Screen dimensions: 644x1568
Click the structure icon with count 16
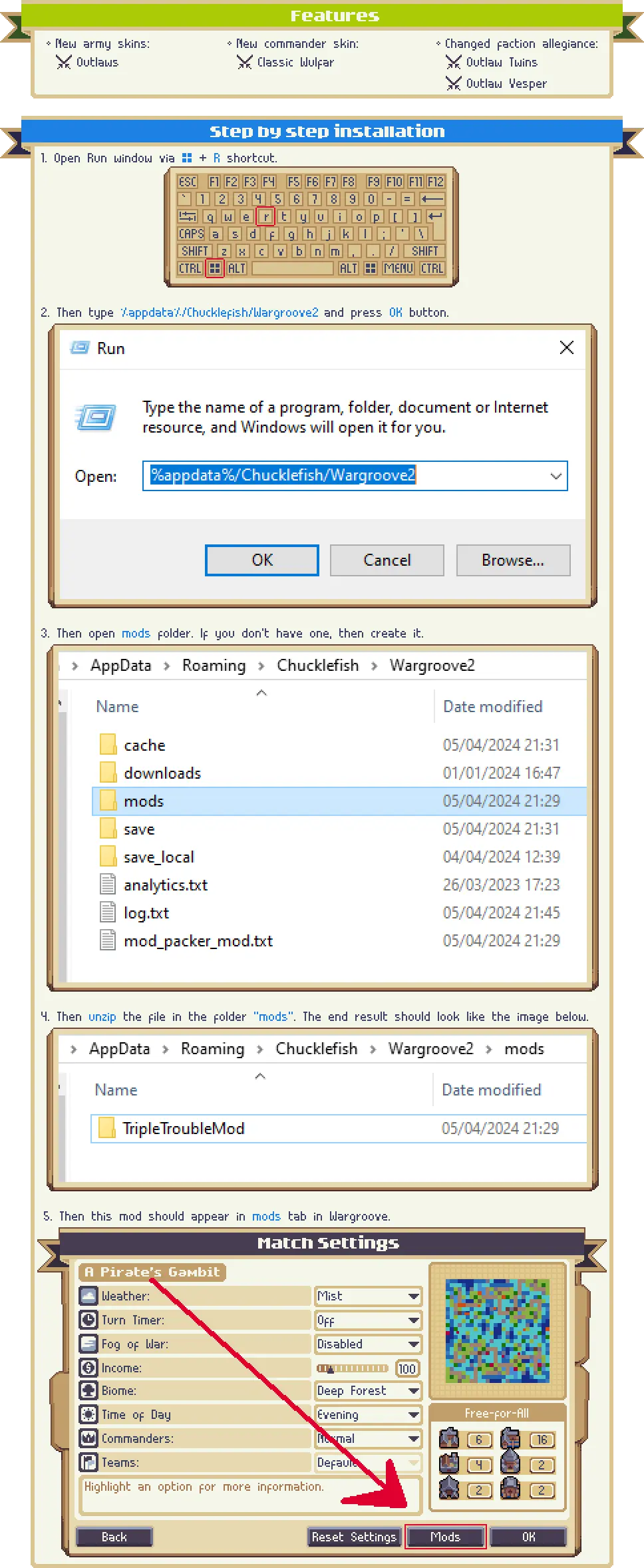point(510,1438)
